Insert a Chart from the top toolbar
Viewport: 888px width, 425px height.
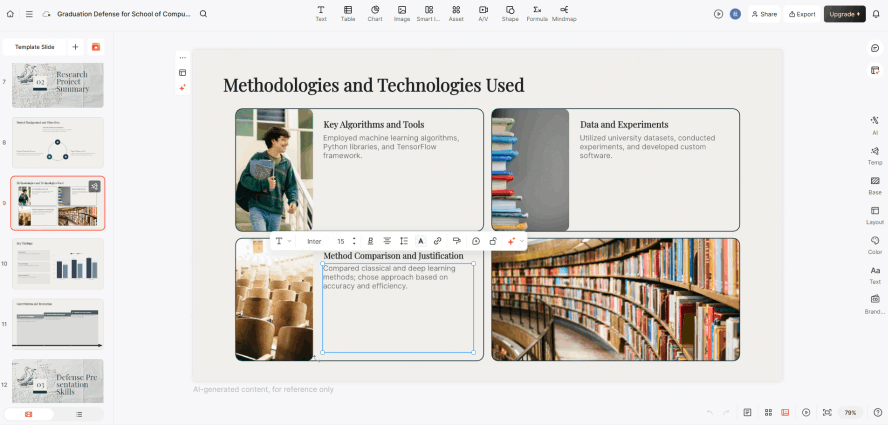[375, 13]
